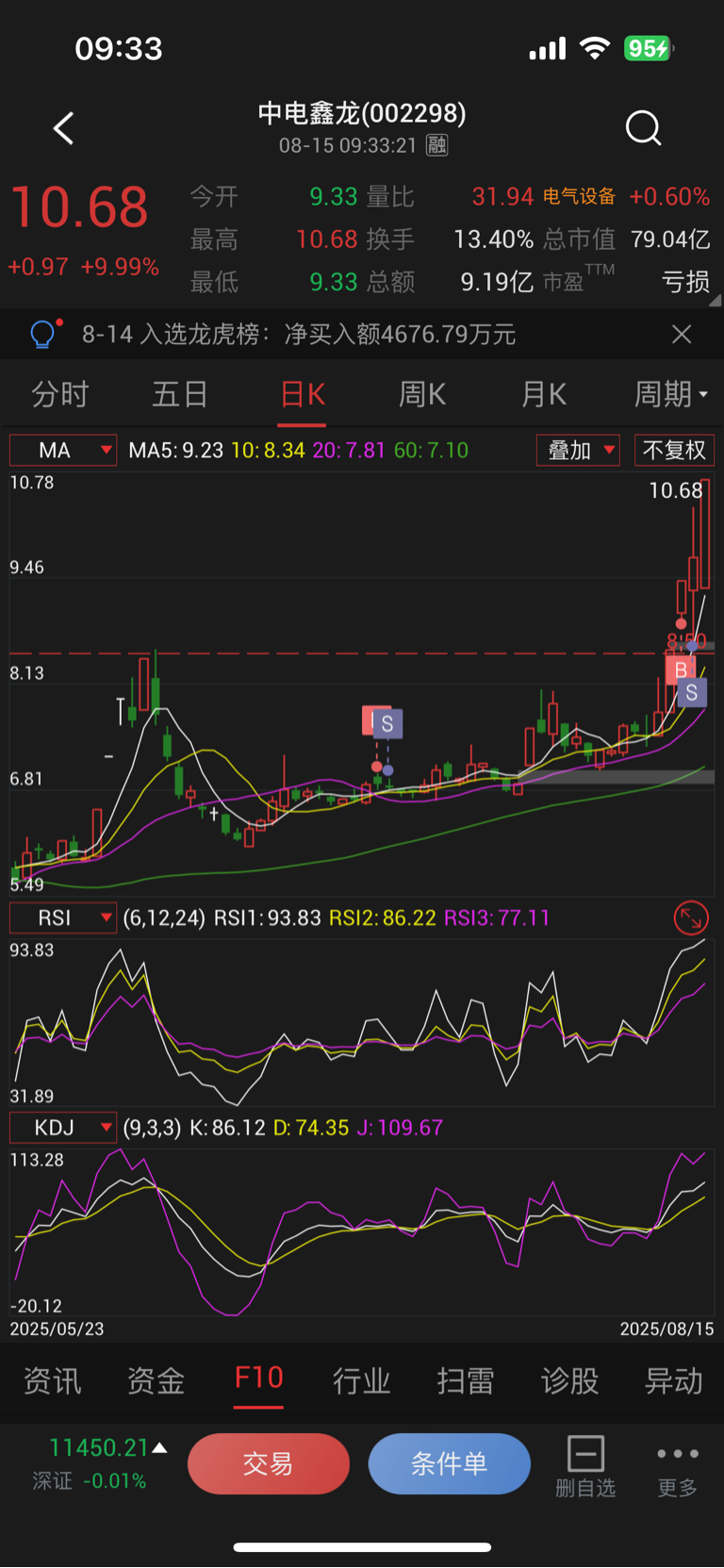Open the MA indicator dropdown
724x1568 pixels.
pos(63,450)
